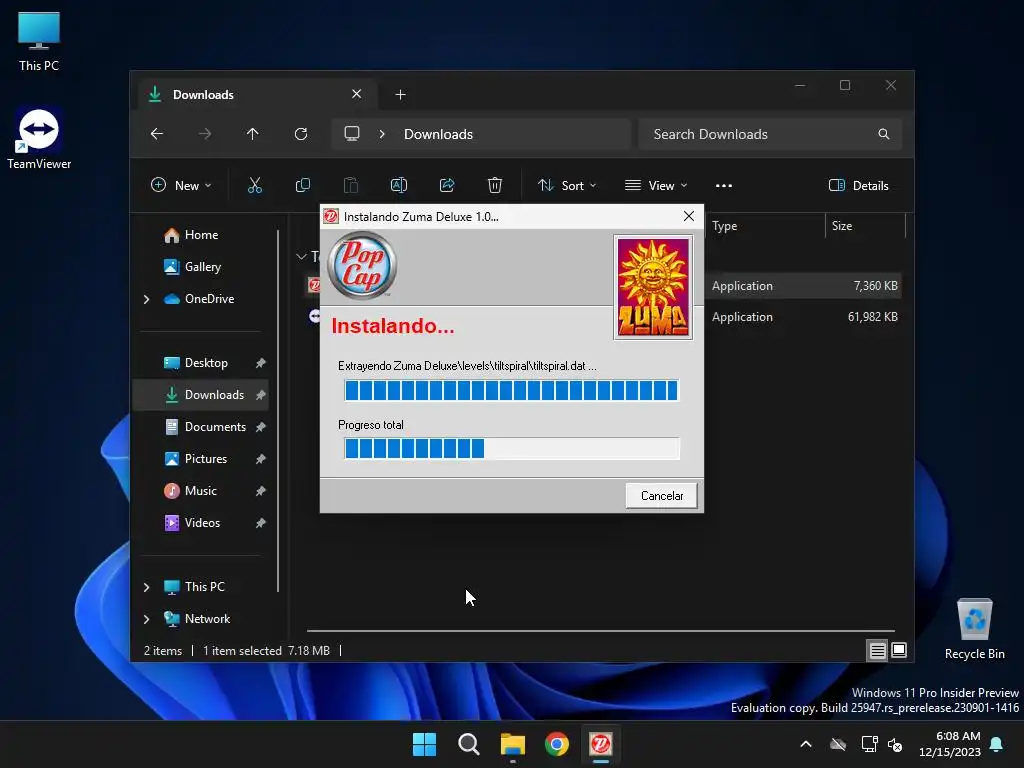
Task: Open Pictures in the sidebar
Action: (206, 458)
